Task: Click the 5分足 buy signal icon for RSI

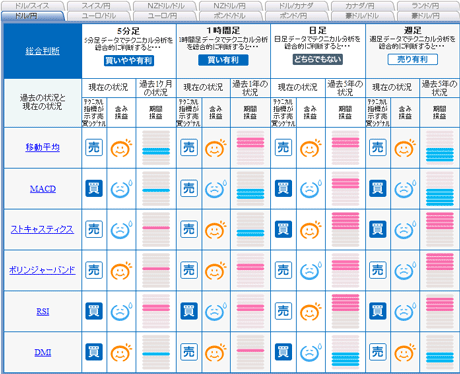Action: point(94,311)
